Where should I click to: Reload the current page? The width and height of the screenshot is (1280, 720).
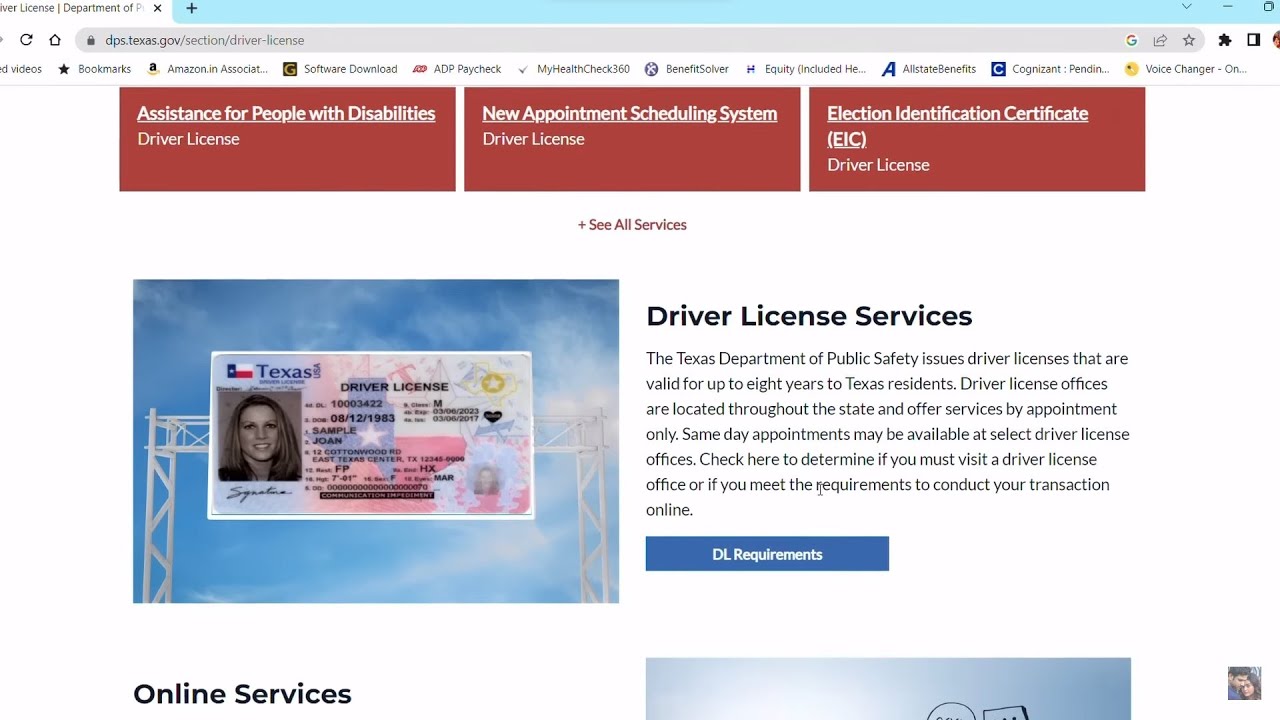tap(26, 40)
